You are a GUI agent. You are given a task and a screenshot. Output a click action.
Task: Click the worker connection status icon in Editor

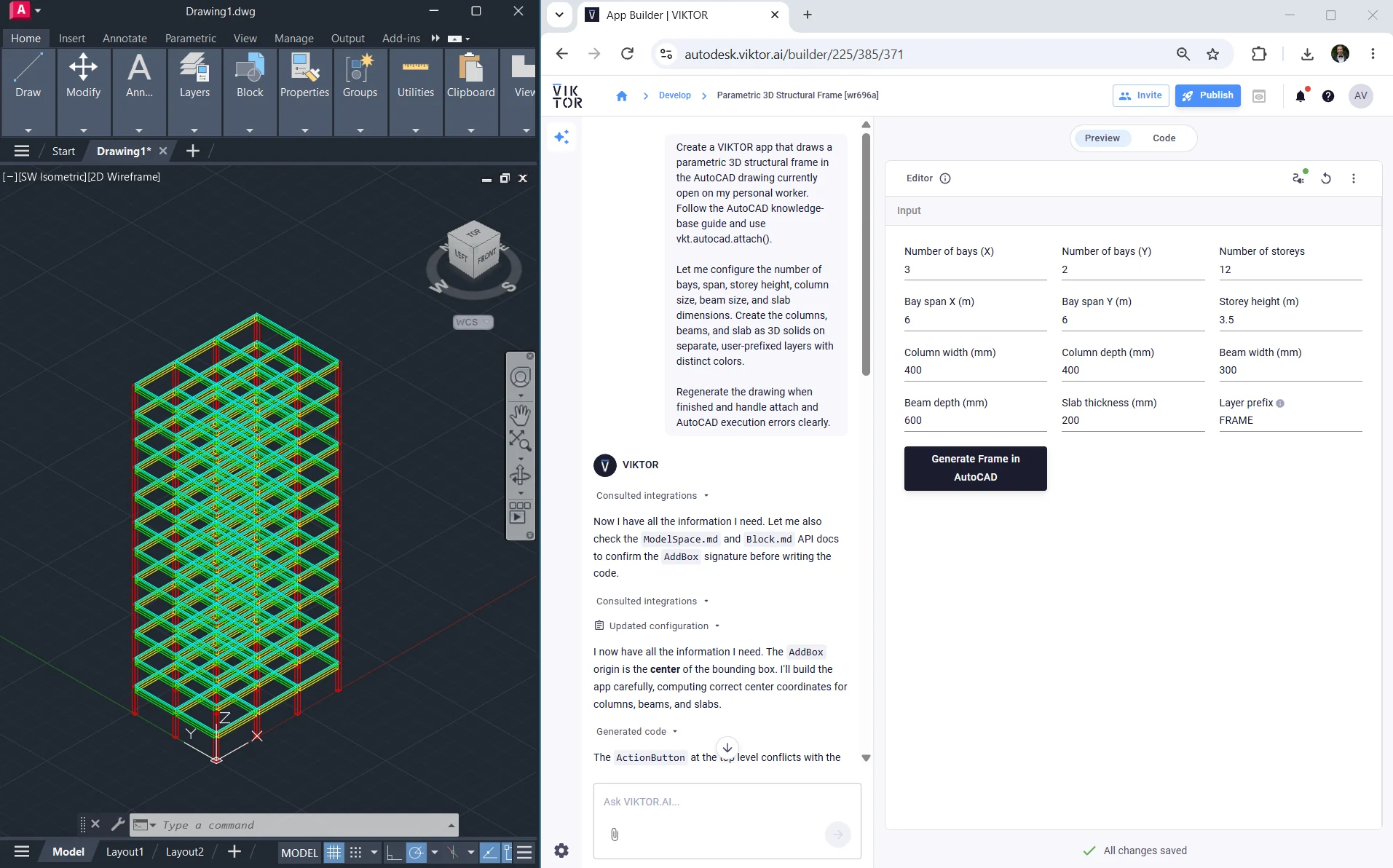click(1298, 178)
